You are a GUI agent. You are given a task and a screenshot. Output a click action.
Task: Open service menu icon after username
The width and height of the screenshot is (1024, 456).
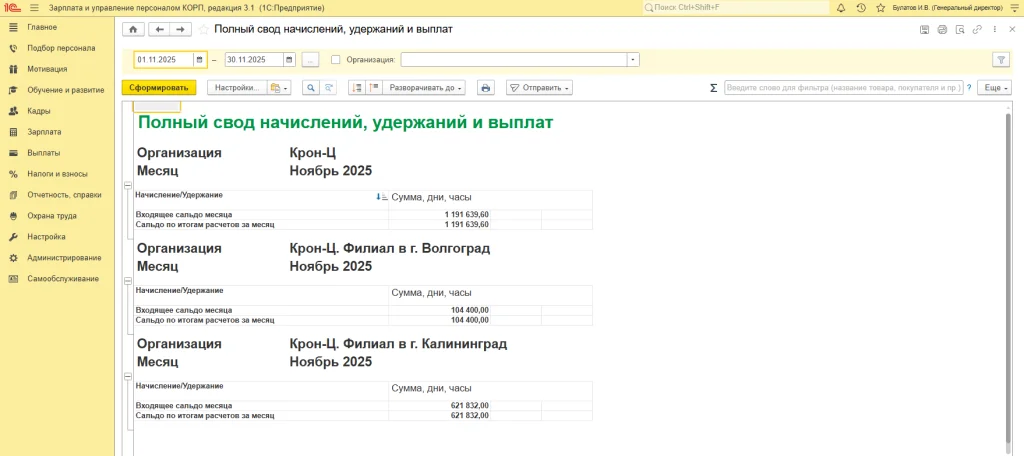pyautogui.click(x=1013, y=8)
